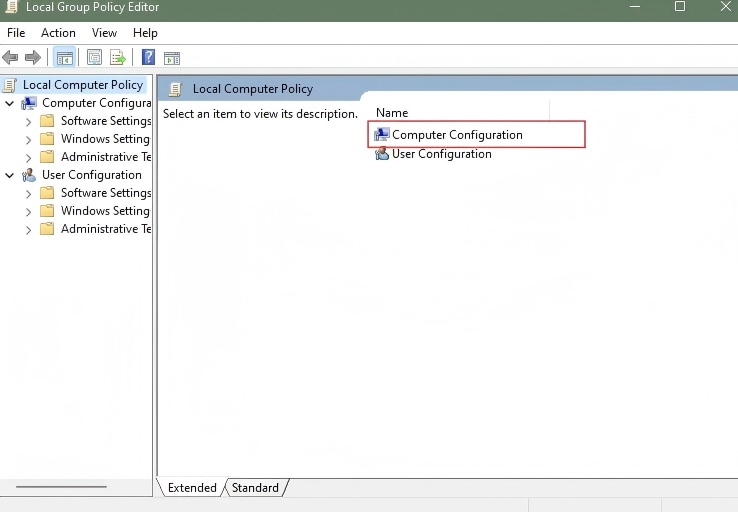
Task: Open Properties from the toolbar icon
Action: coord(95,58)
